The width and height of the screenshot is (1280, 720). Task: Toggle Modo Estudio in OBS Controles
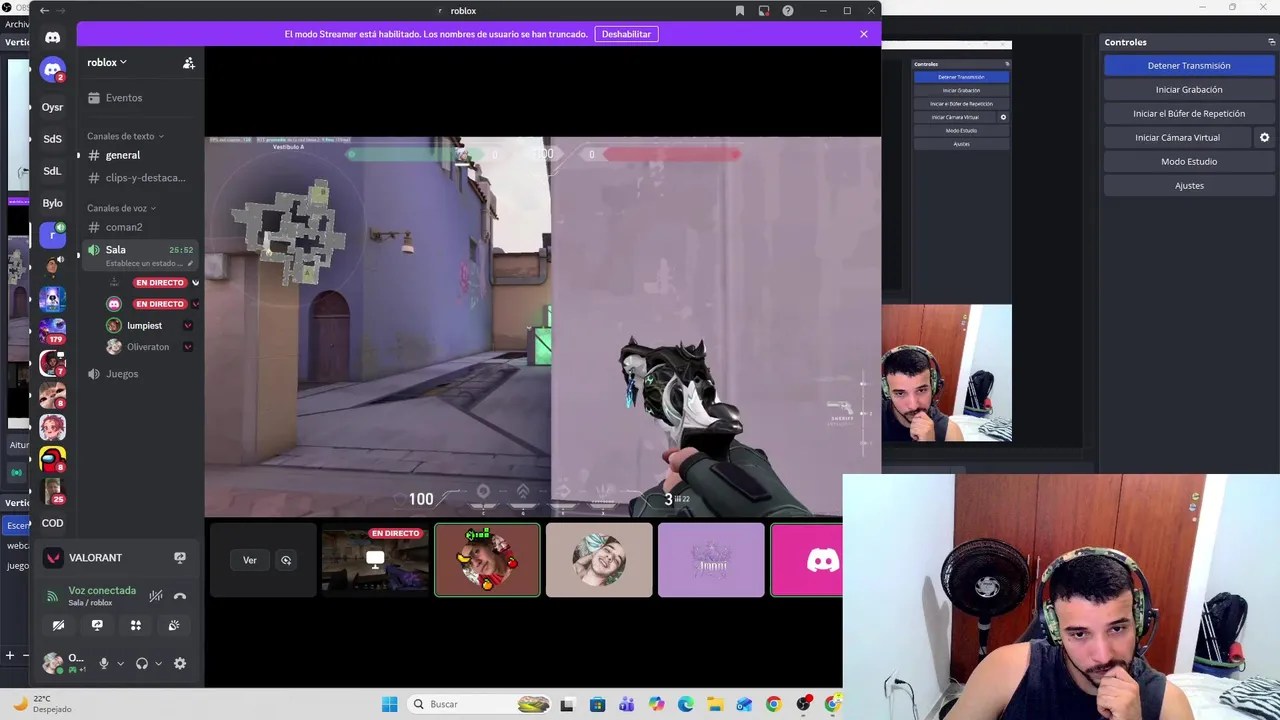1189,161
